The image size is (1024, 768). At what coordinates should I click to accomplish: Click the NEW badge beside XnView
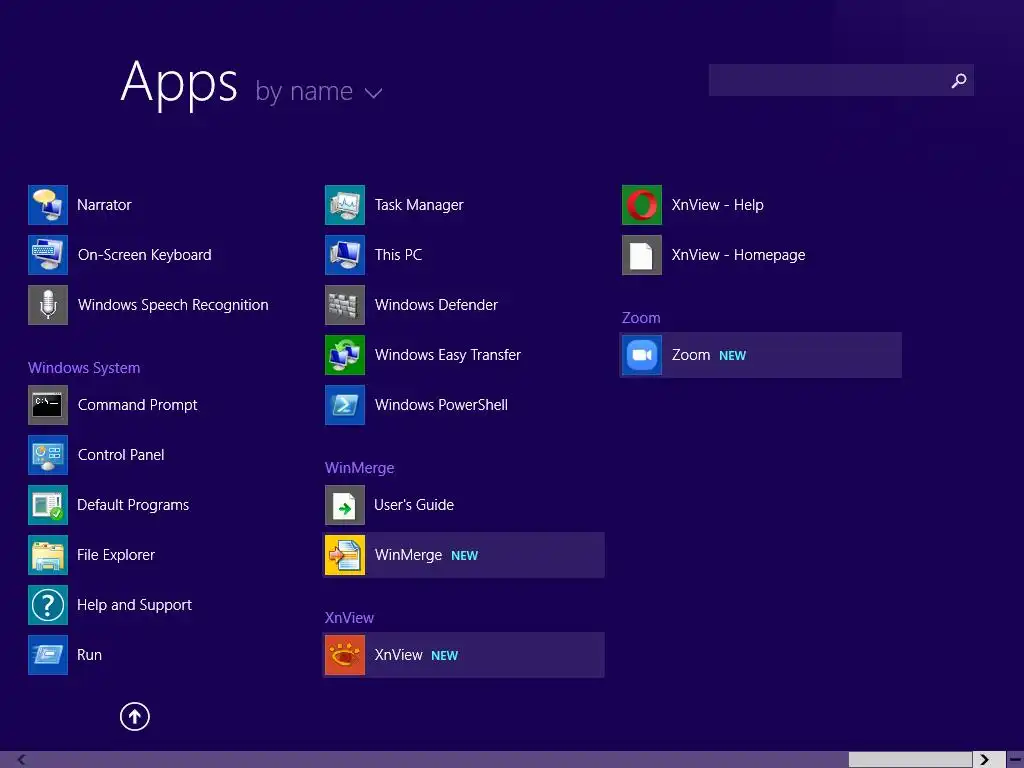tap(445, 656)
